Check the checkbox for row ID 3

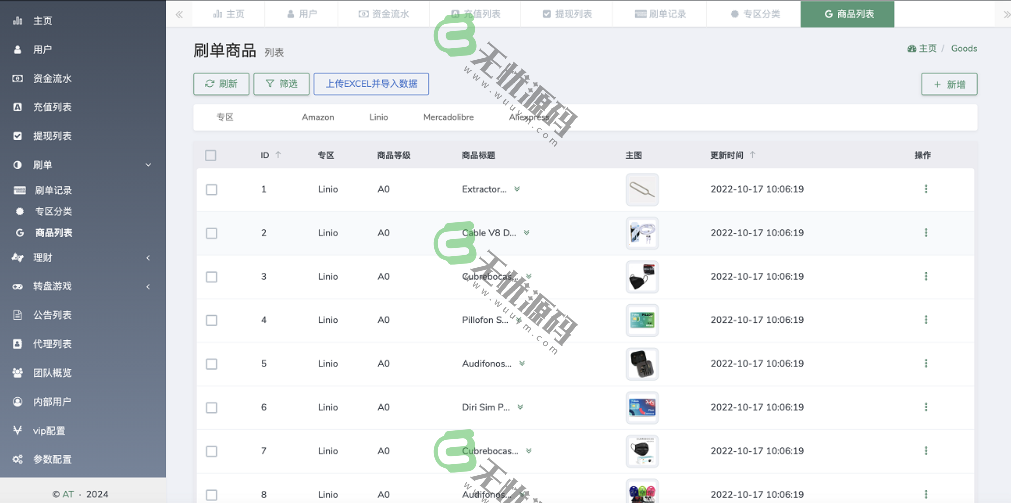coord(211,277)
